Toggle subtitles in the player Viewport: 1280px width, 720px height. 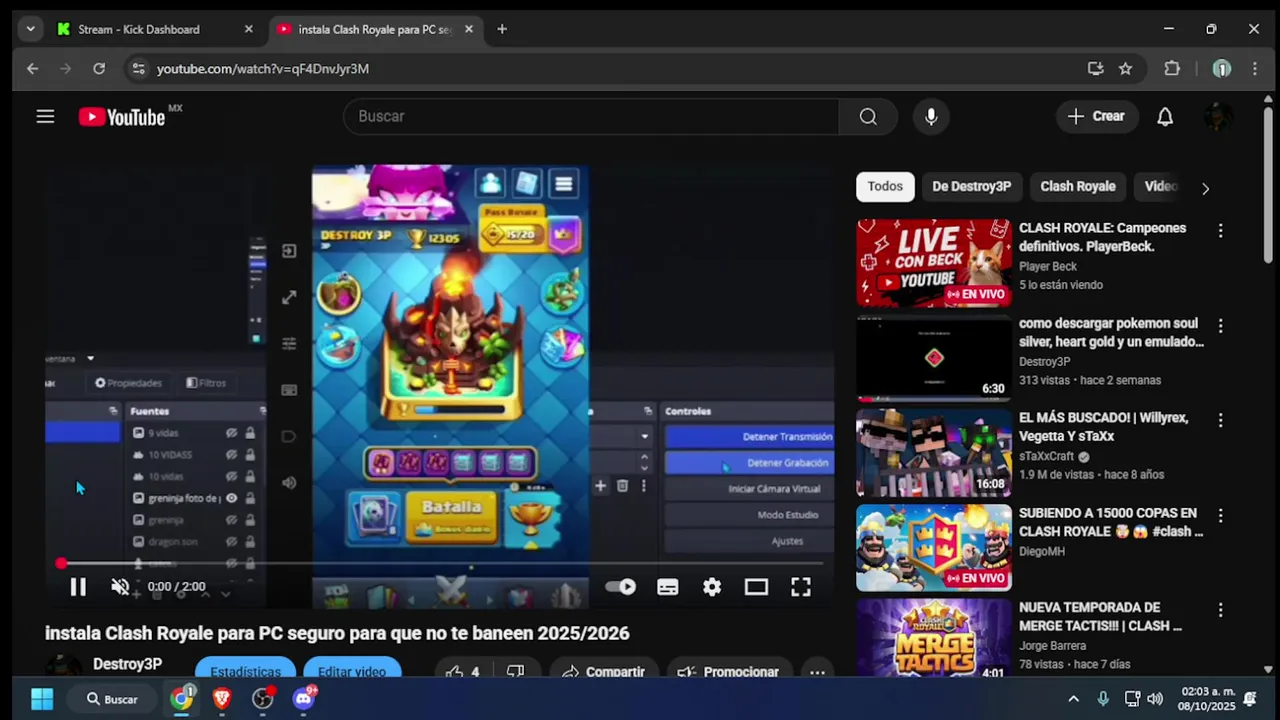click(668, 587)
